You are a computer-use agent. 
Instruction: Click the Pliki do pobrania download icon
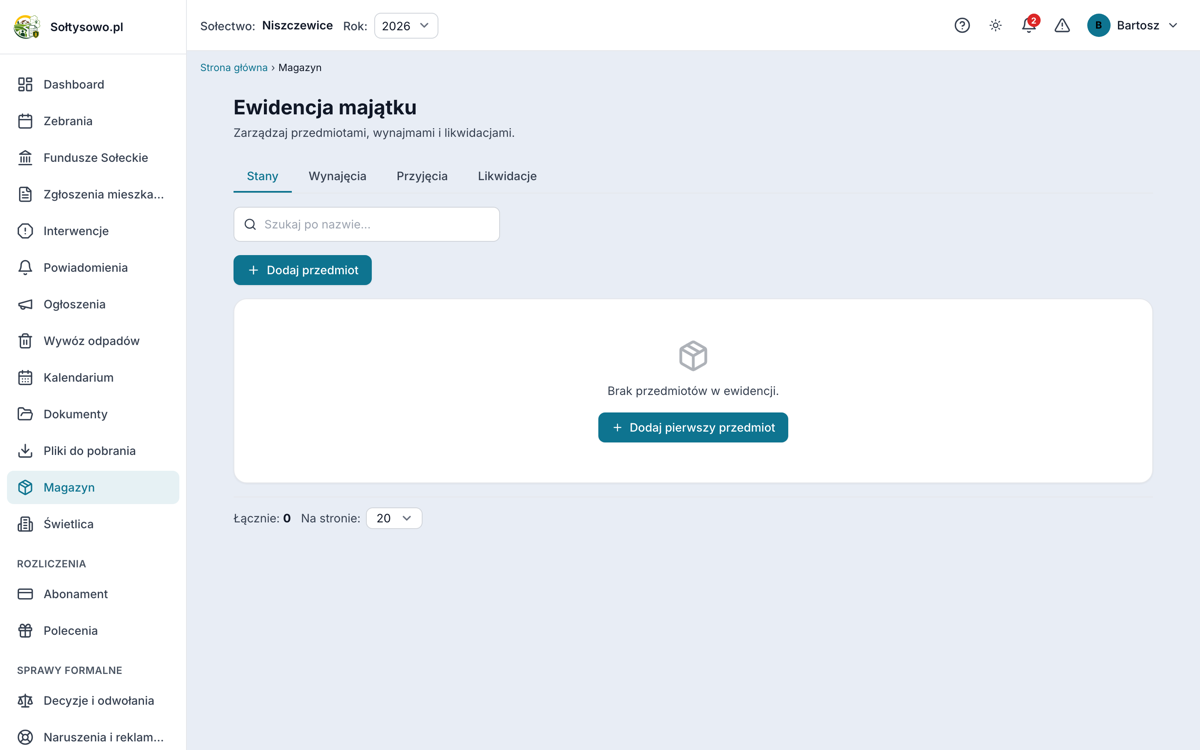(25, 451)
